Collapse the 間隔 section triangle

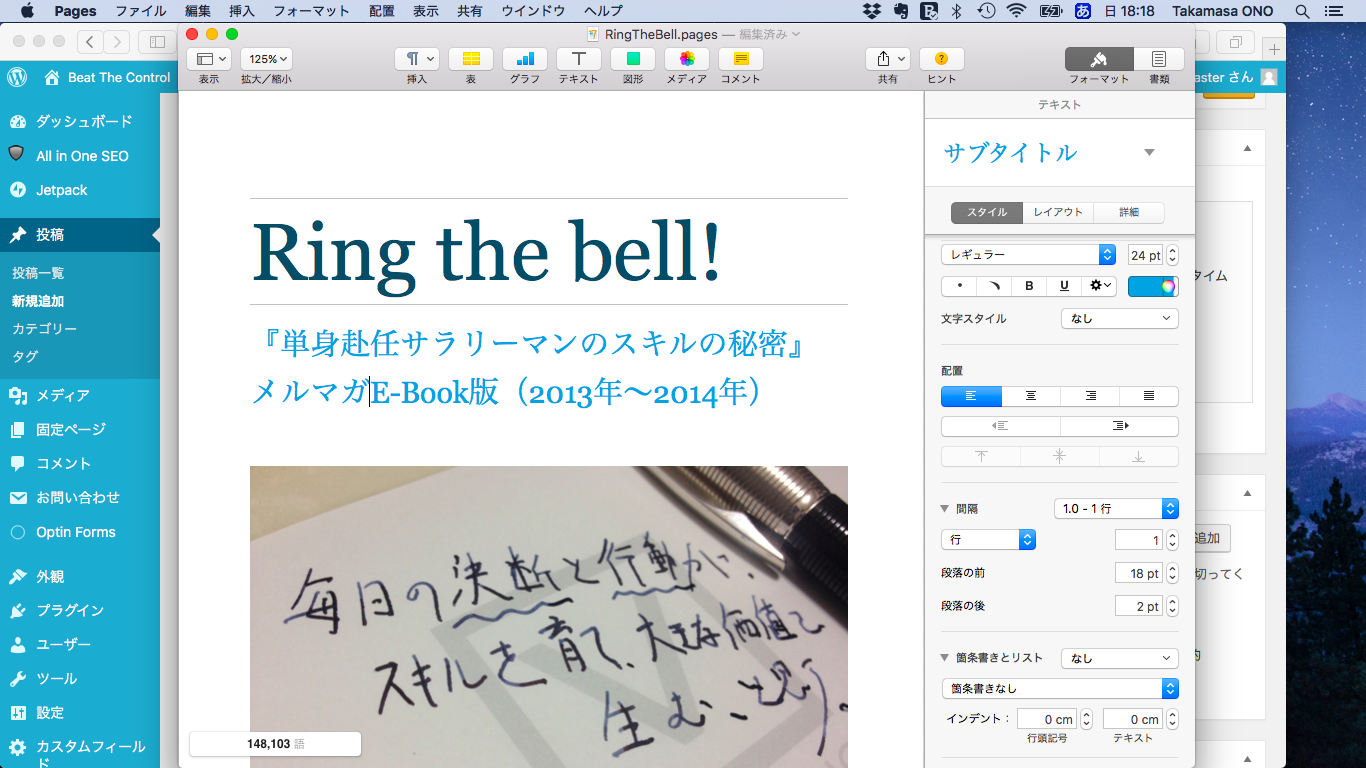945,509
